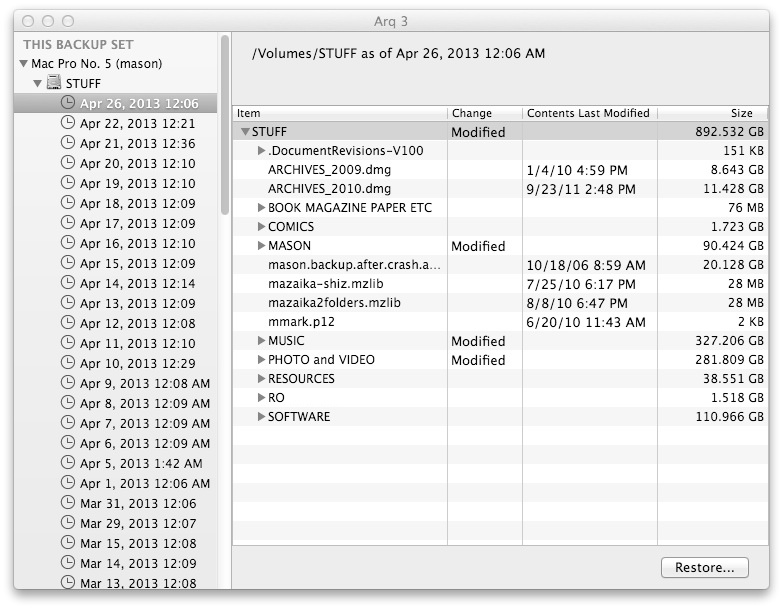Click the sidebar vertical scrollbar

pyautogui.click(x=225, y=125)
